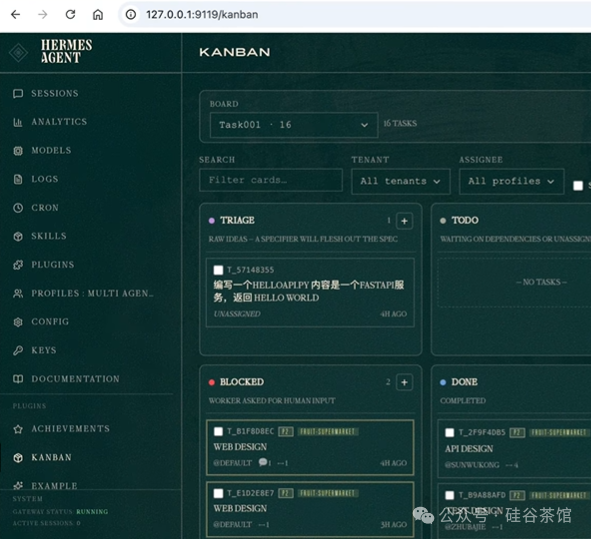Open Profiles : Multi Agent sidebar item
The image size is (591, 539).
pos(92,293)
